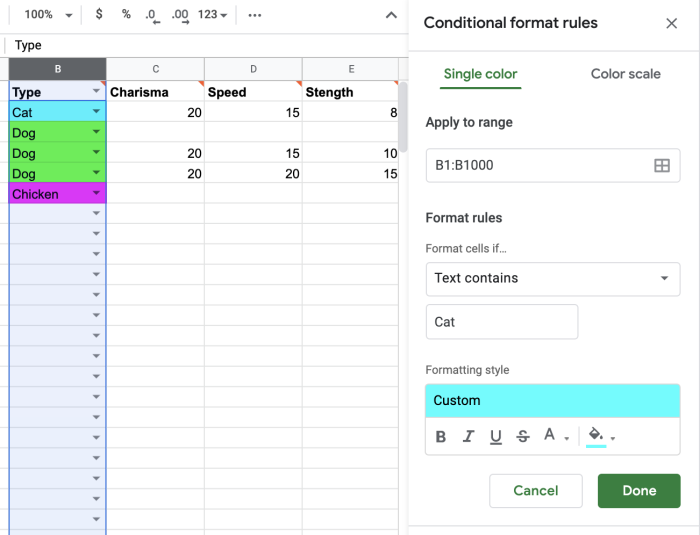Open the text color picker
Viewport: 700px width, 535px height.
click(555, 435)
